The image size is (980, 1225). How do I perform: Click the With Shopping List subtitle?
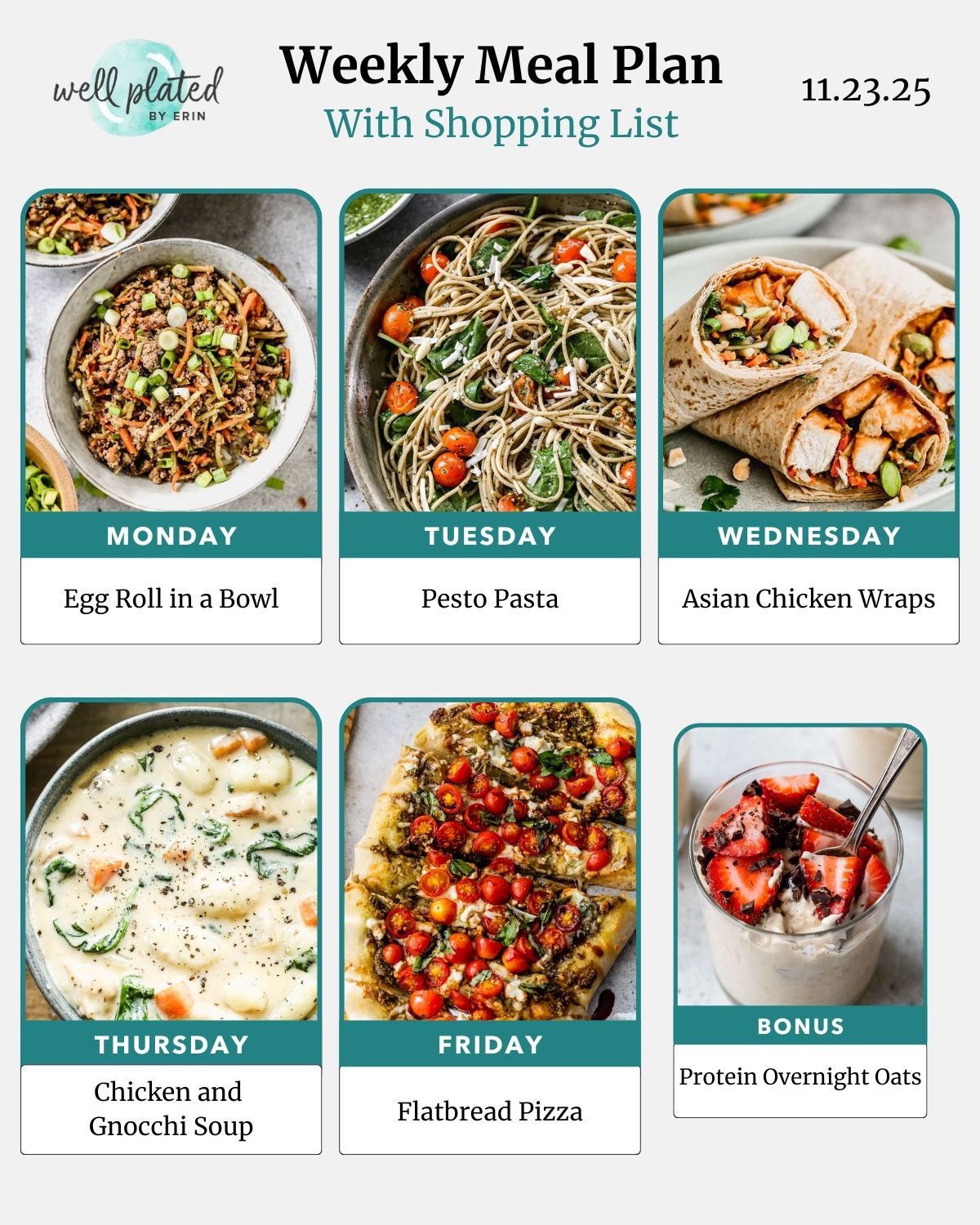[501, 124]
